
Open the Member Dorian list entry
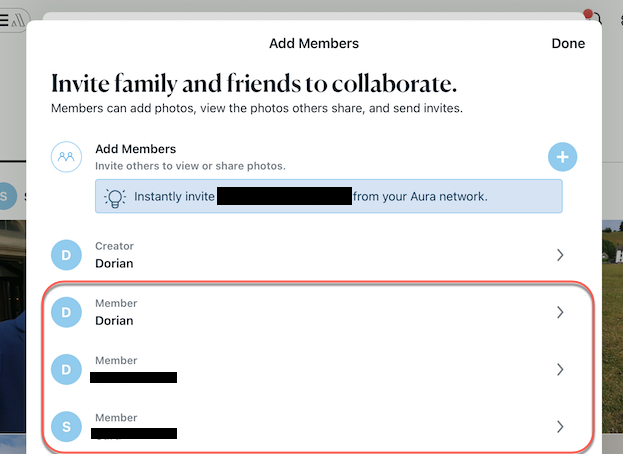[x=300, y=312]
